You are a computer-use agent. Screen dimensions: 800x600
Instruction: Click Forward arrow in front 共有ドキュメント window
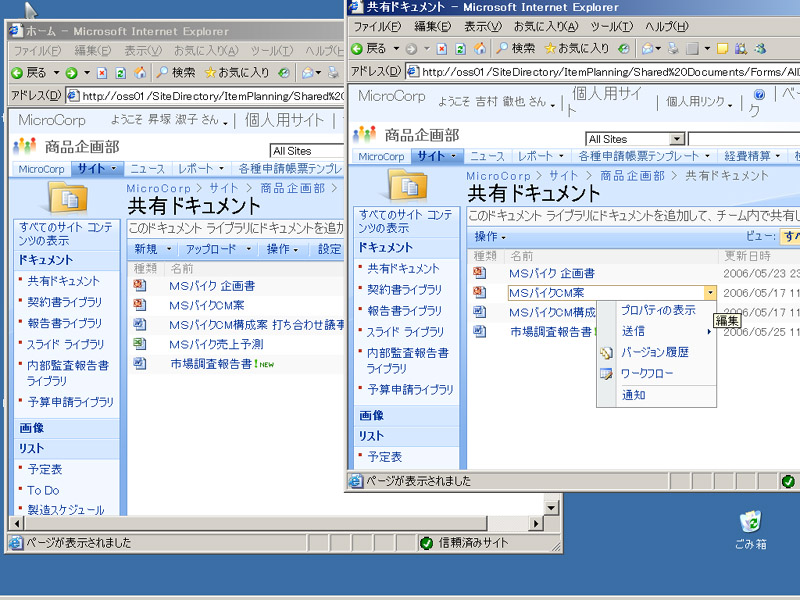(412, 48)
